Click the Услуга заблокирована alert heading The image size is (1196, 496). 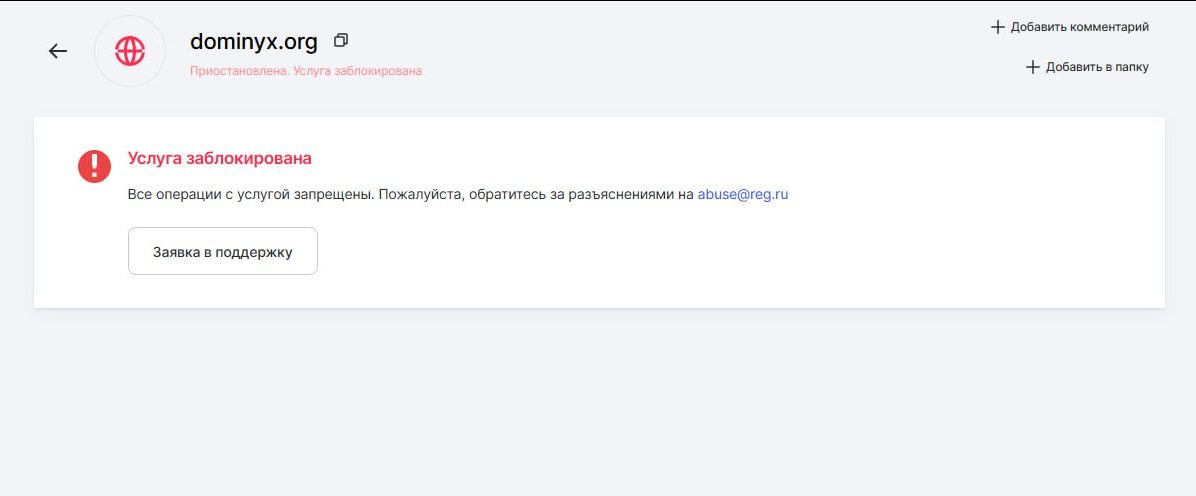point(219,158)
